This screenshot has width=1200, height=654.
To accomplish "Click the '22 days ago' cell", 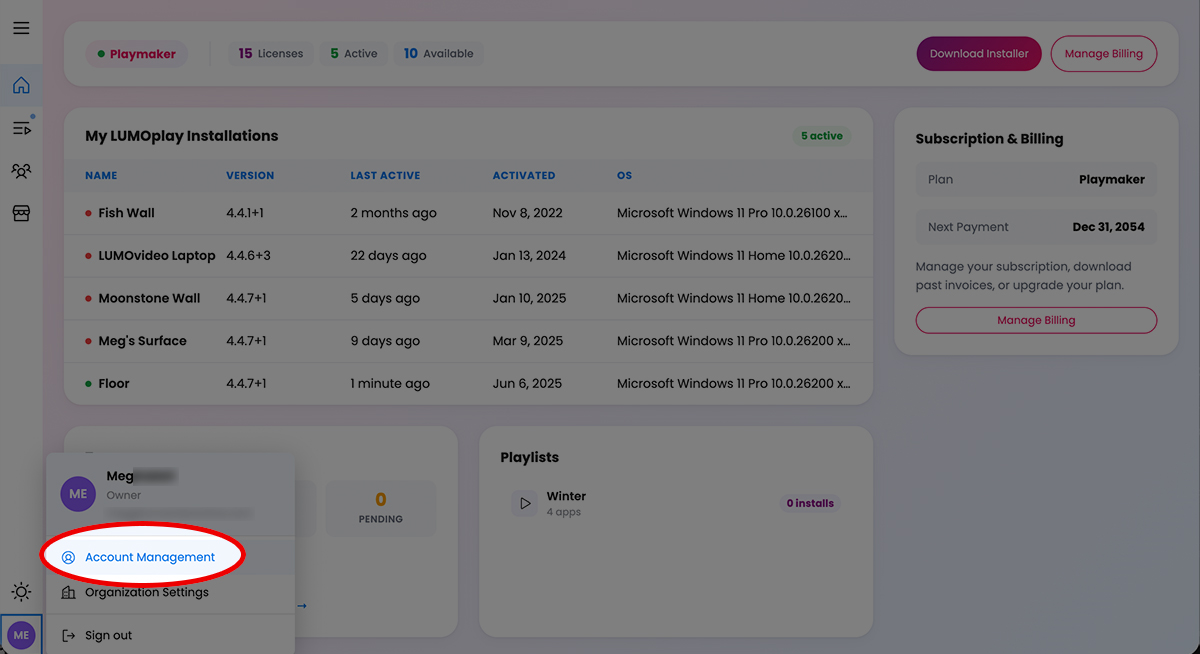I will point(388,256).
